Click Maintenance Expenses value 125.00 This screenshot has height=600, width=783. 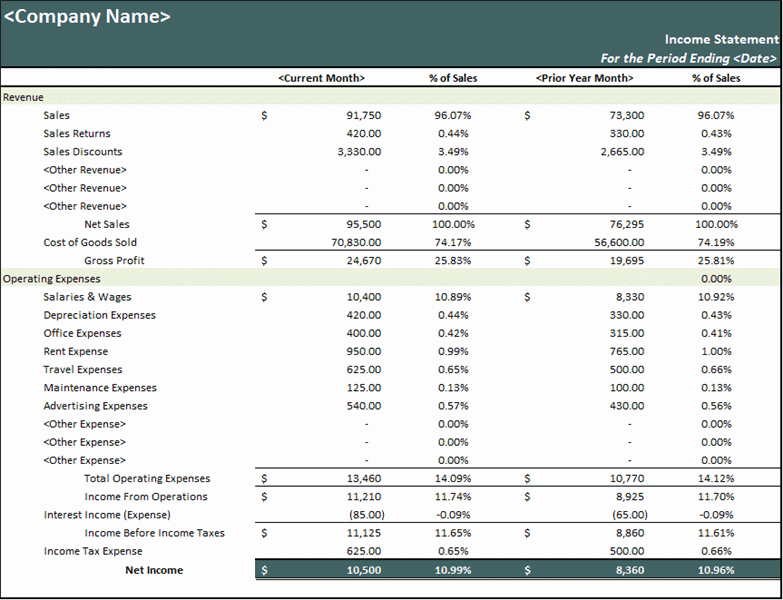tap(364, 388)
